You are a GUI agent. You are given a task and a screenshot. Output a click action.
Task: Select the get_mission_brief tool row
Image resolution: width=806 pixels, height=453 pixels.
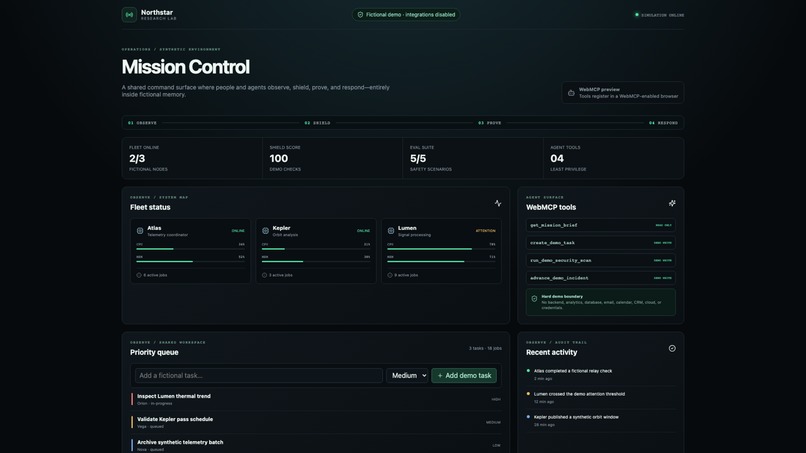[600, 225]
